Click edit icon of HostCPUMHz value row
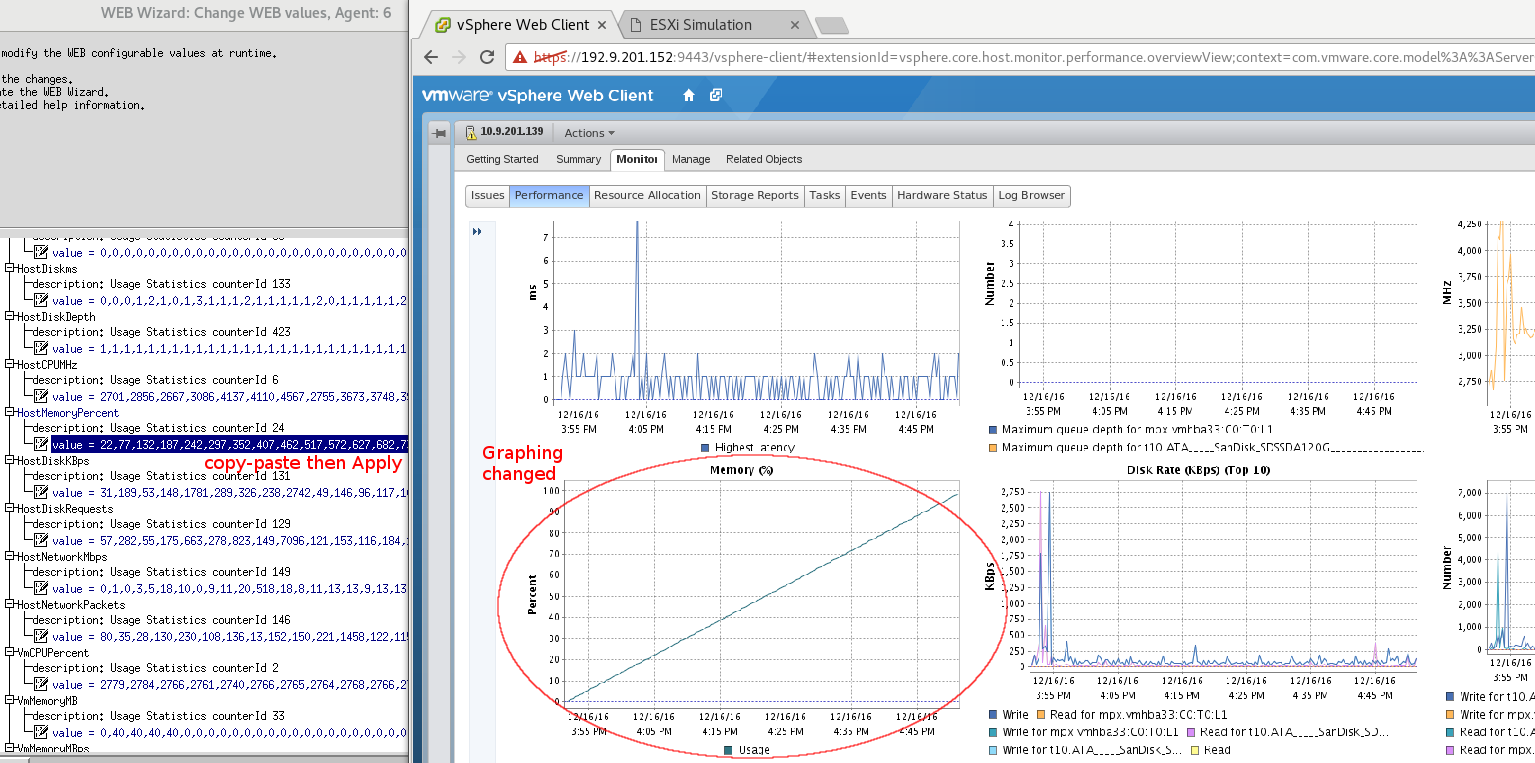Viewport: 1535px width, 763px height. tap(41, 396)
